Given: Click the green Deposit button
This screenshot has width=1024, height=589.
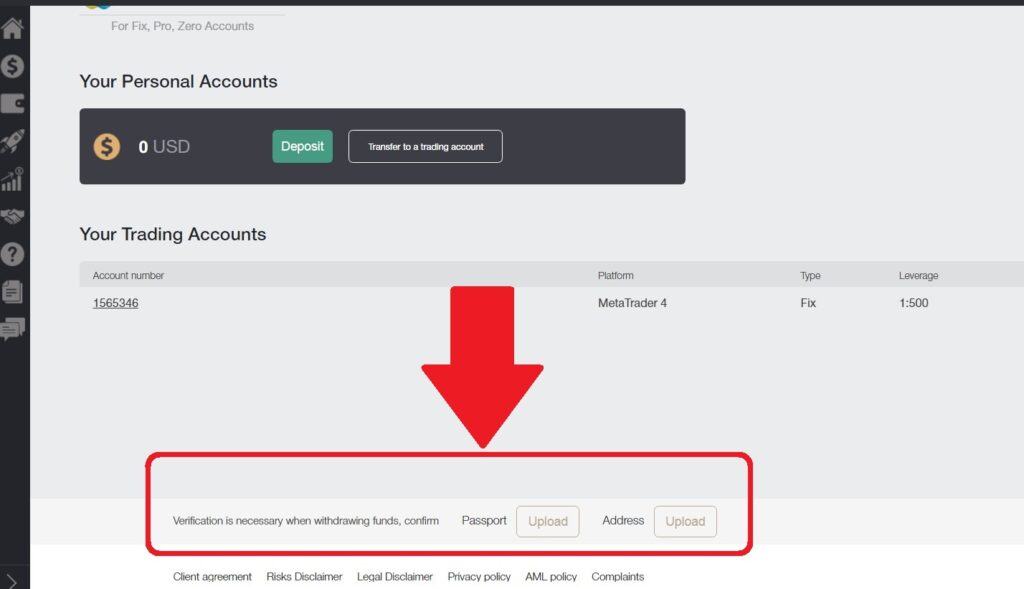Looking at the screenshot, I should 302,146.
